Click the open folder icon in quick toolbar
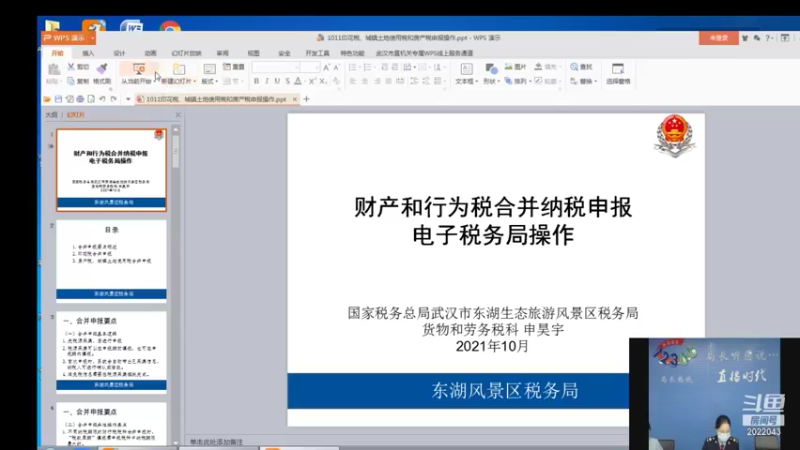This screenshot has width=800, height=450. click(x=47, y=99)
